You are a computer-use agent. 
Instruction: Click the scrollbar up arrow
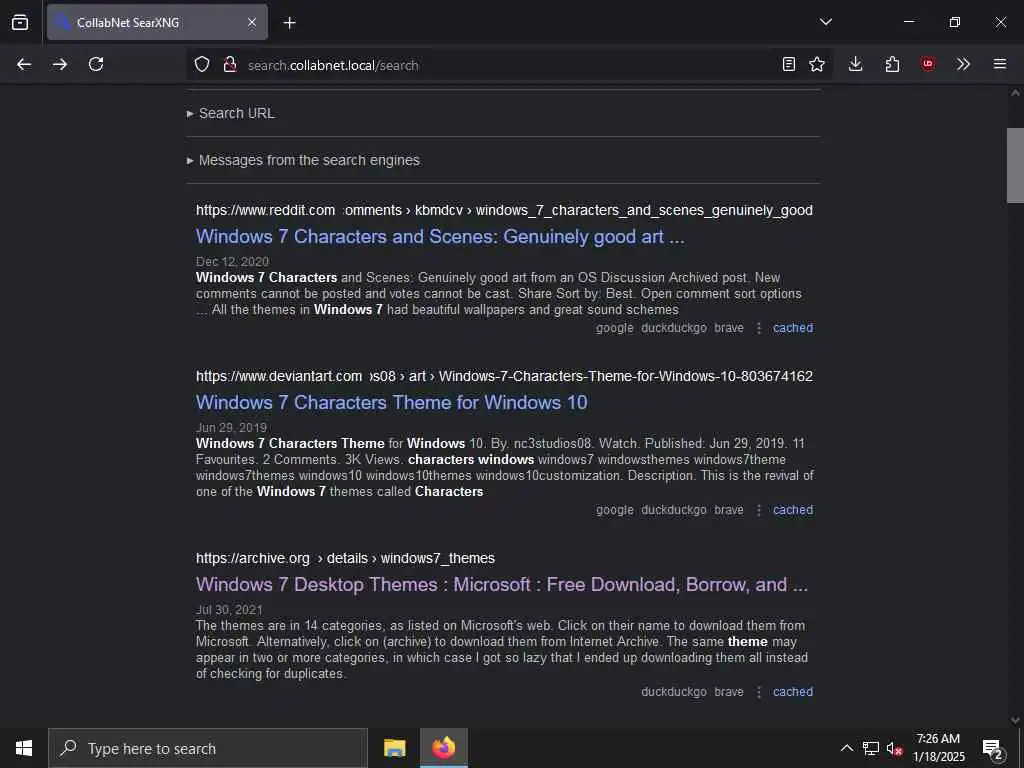[1015, 93]
